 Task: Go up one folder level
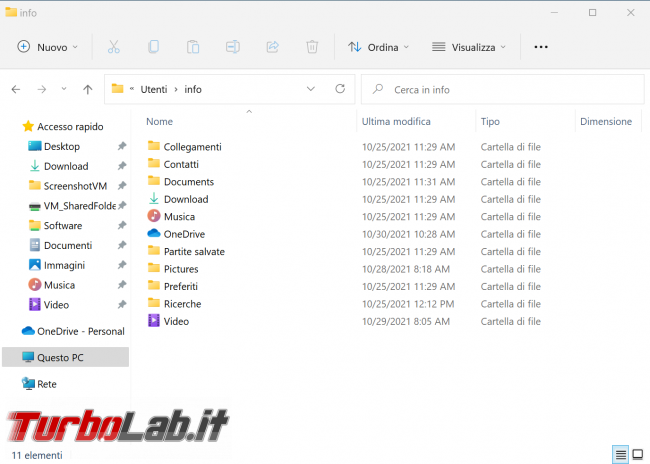click(x=87, y=89)
